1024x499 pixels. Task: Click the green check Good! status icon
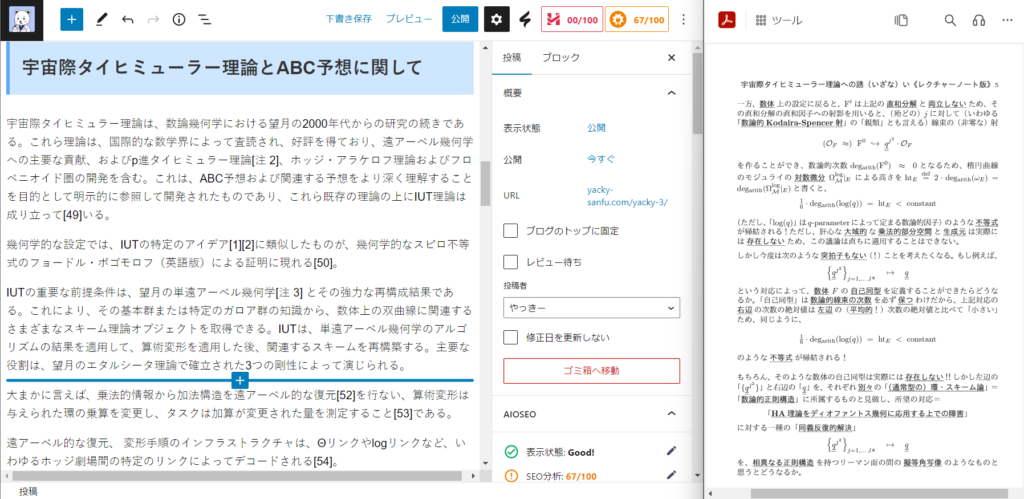pos(511,451)
